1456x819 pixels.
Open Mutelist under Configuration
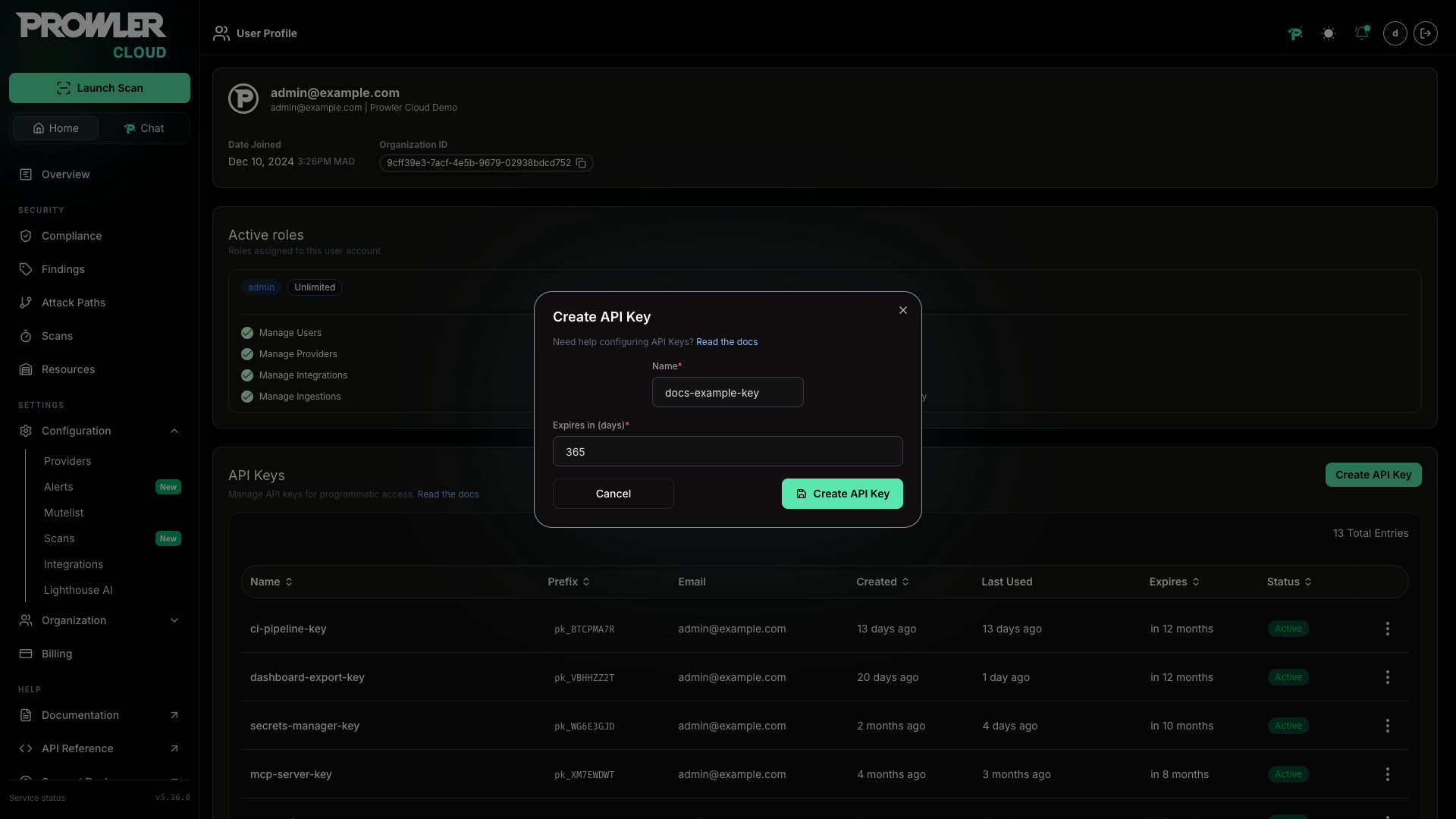point(64,513)
